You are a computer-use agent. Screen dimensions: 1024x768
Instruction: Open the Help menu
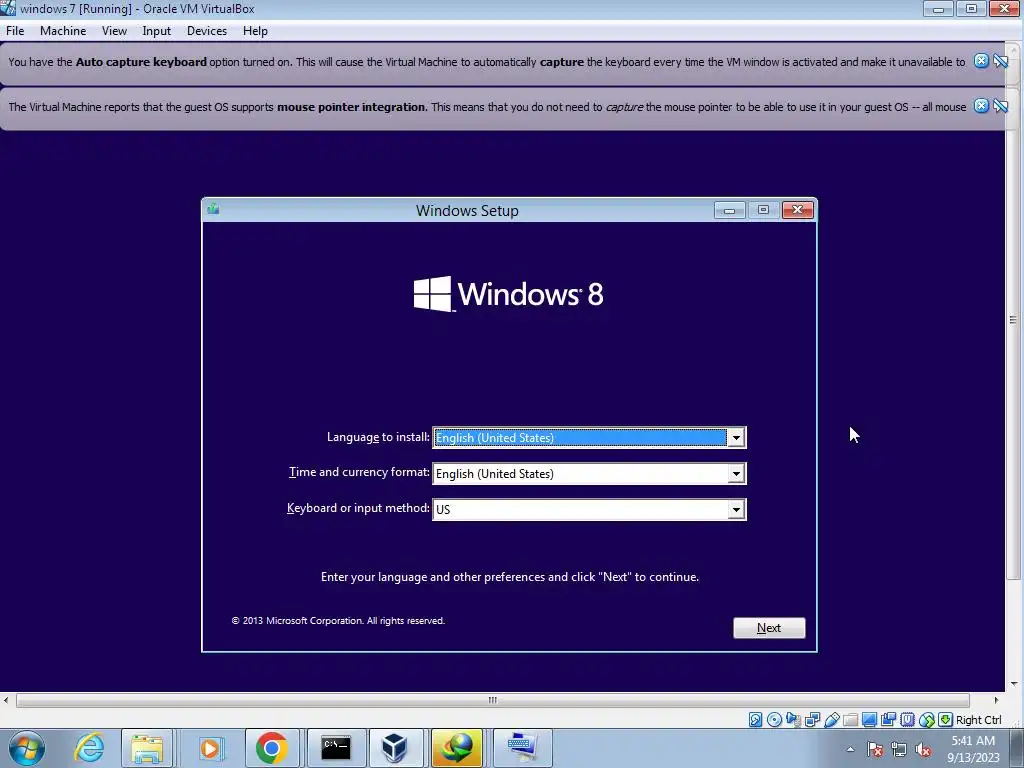[x=255, y=31]
